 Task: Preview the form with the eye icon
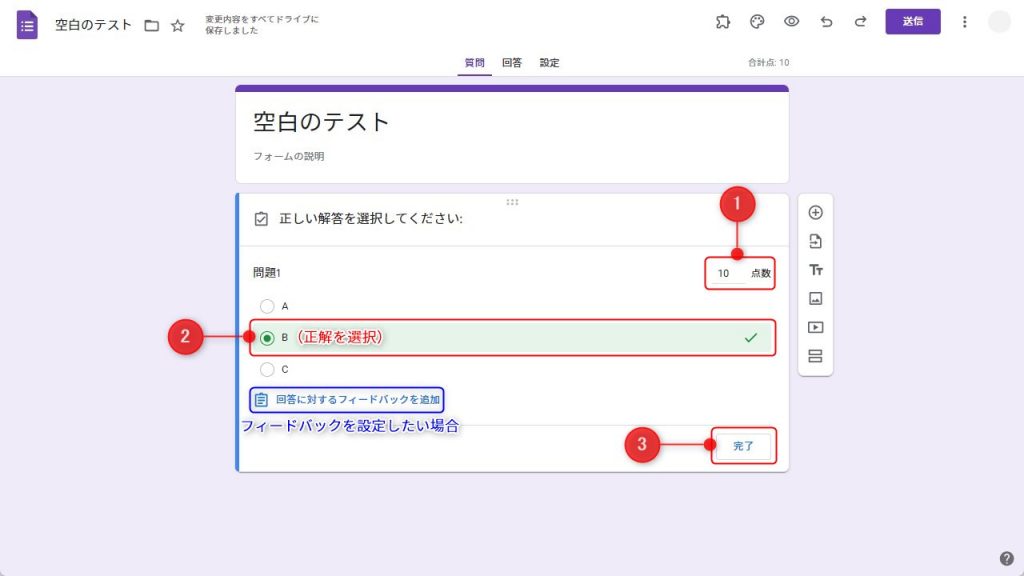tap(792, 22)
